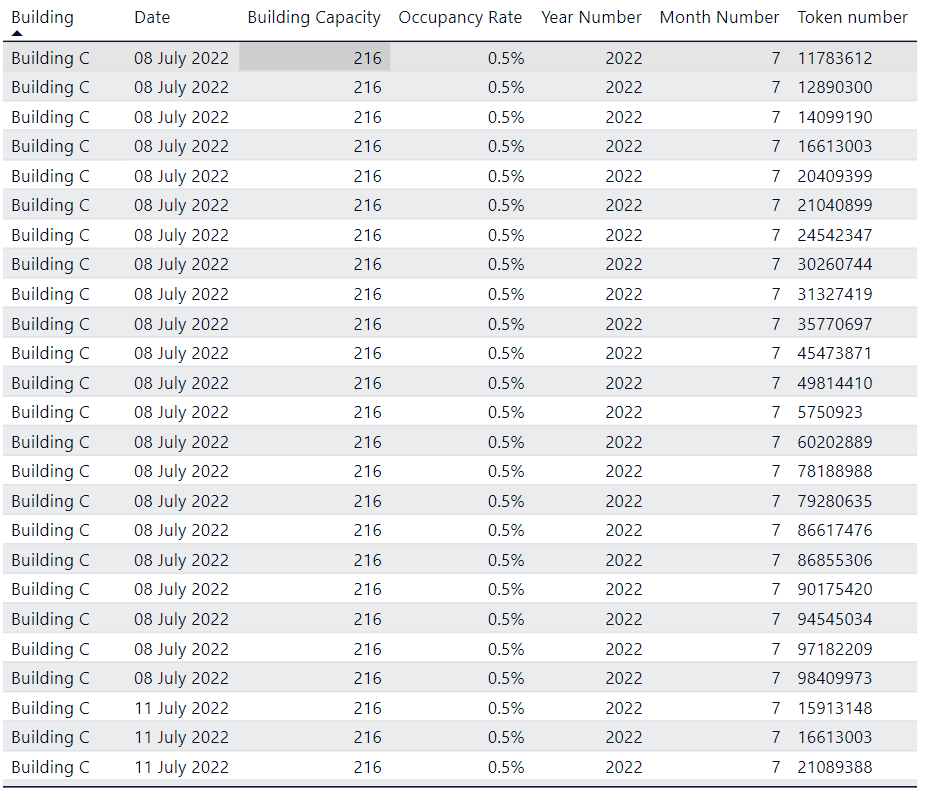The width and height of the screenshot is (928, 793).
Task: Click the 0.5% occupancy rate in row 14099190
Action: [506, 117]
